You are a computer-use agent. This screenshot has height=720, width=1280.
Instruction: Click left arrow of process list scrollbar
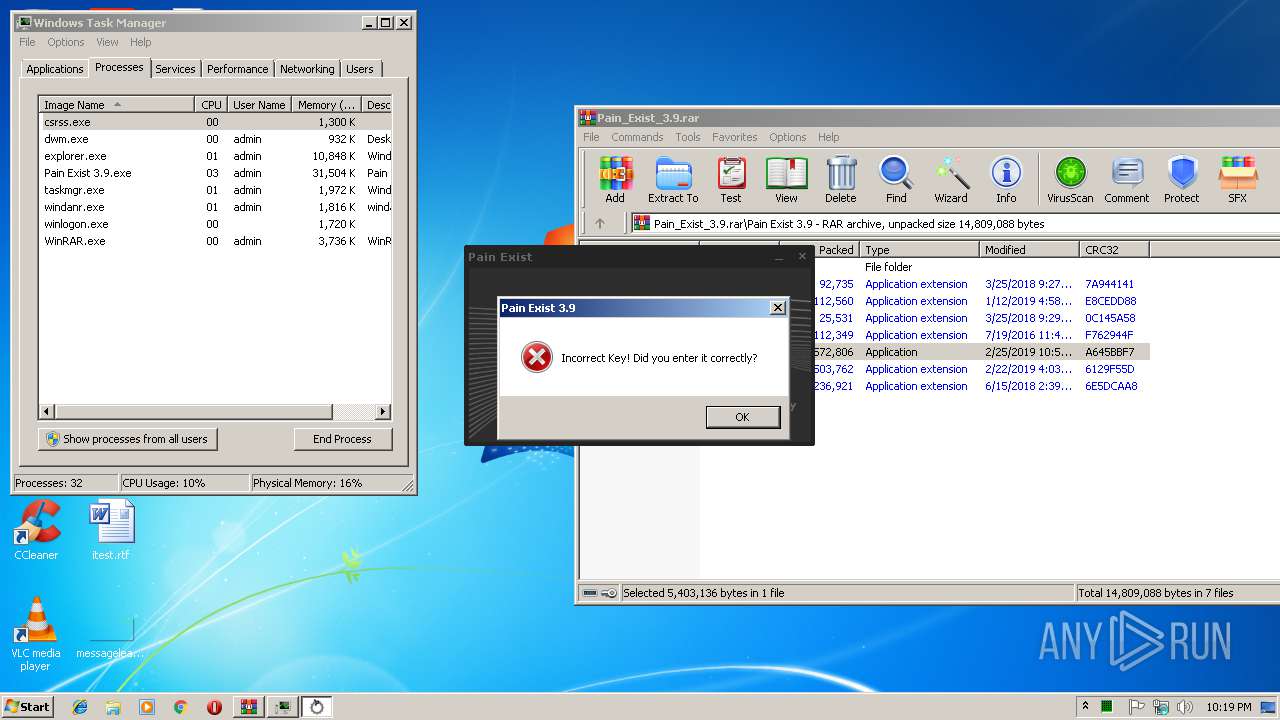[x=47, y=411]
